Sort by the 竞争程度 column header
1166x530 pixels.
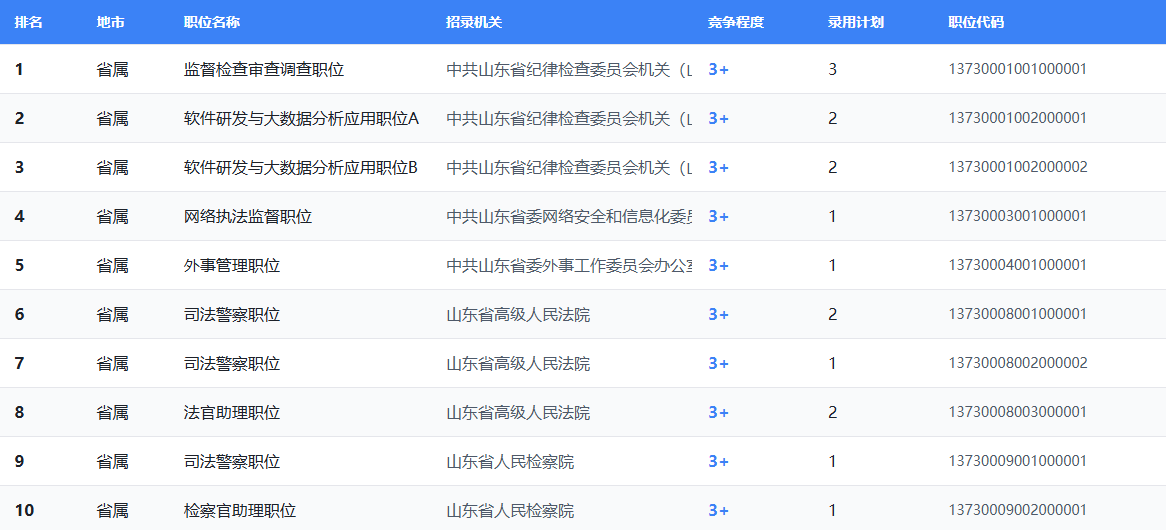click(735, 22)
